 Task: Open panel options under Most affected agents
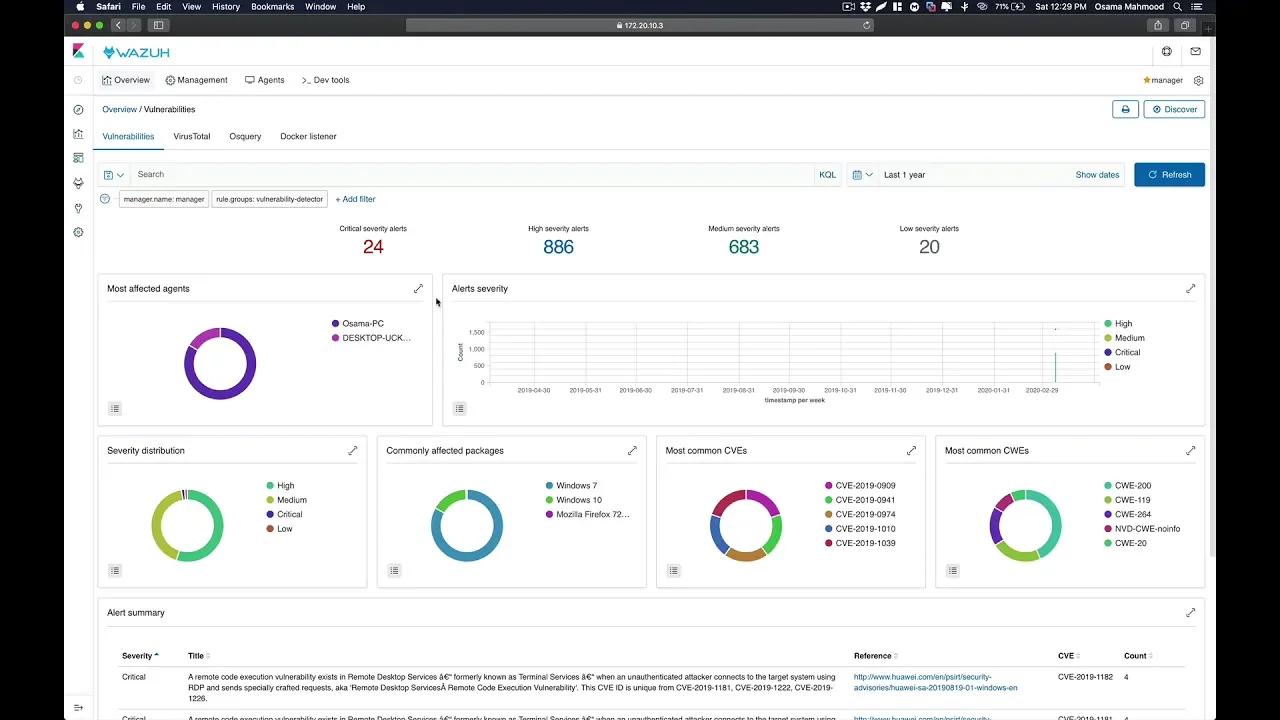click(x=115, y=408)
